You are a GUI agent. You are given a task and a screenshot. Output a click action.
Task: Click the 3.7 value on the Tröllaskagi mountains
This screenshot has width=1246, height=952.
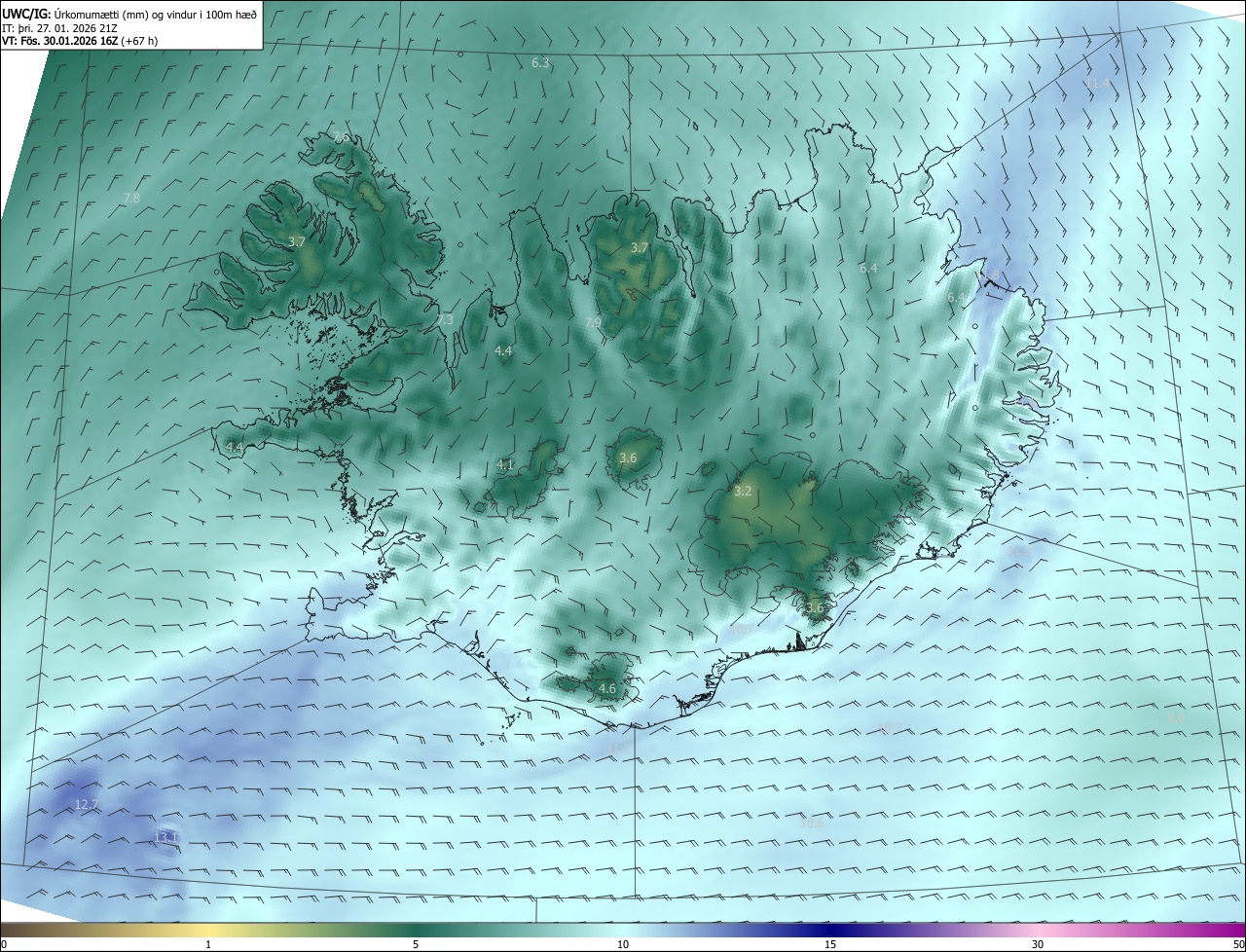639,247
